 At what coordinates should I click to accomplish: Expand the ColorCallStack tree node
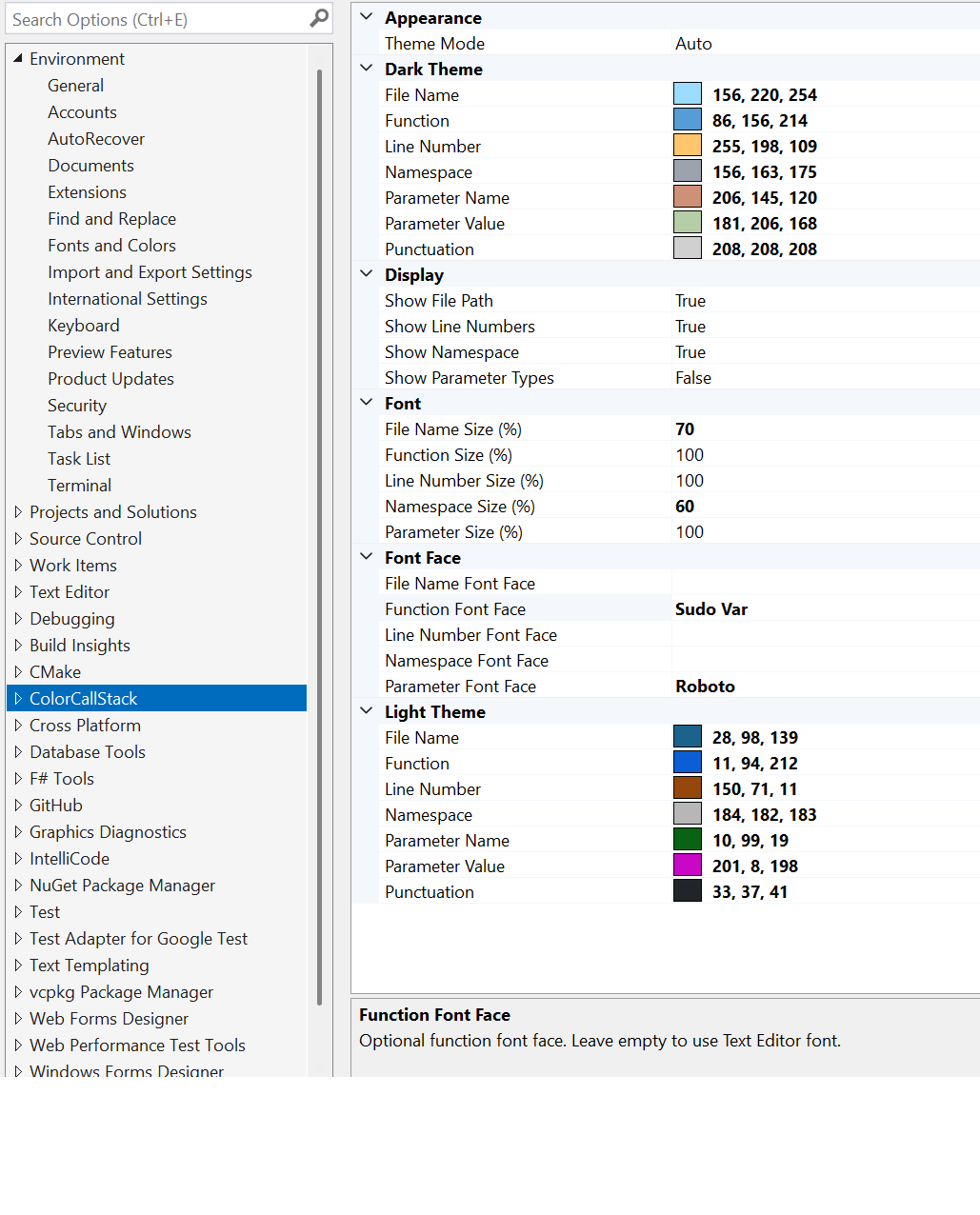[18, 699]
